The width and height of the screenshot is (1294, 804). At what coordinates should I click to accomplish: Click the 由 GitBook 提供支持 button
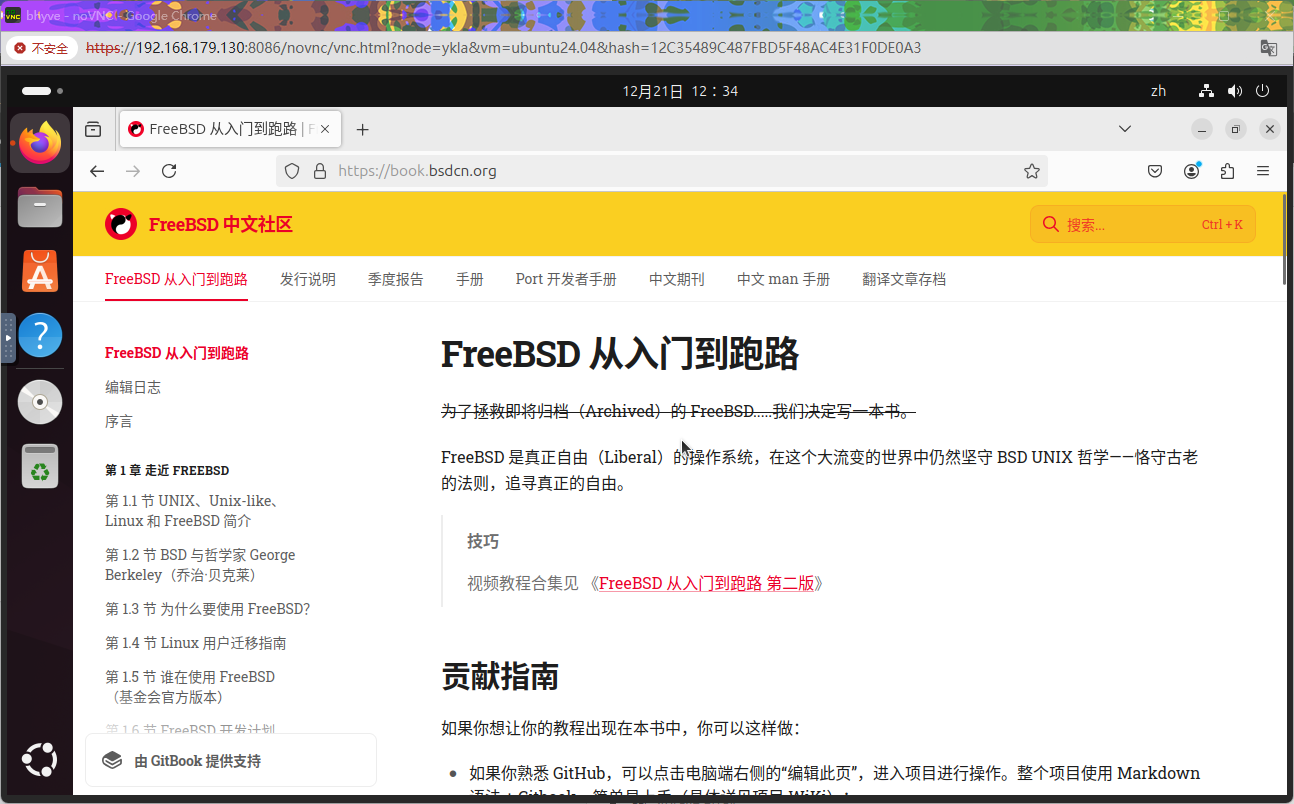point(231,761)
